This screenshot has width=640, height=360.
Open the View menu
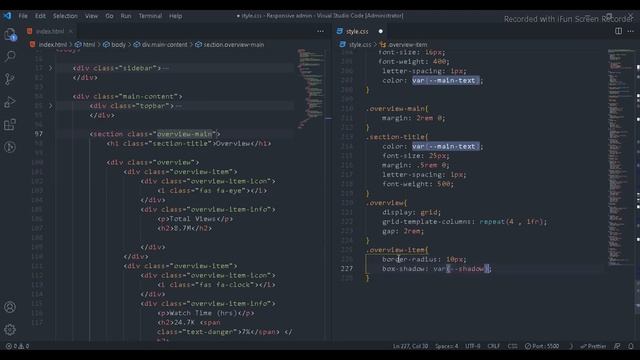click(x=91, y=16)
